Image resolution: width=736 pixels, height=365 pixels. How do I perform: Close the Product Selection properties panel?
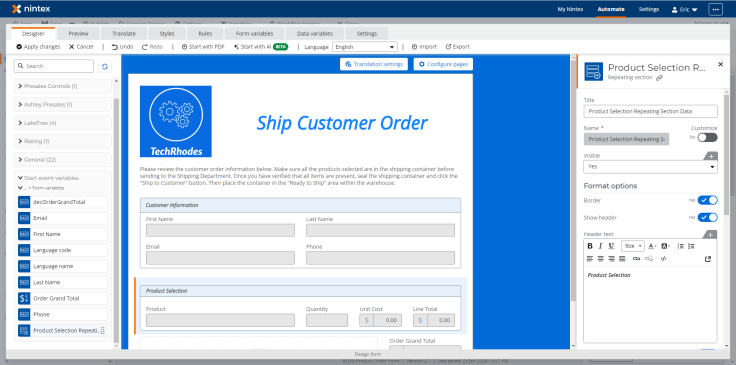click(721, 64)
